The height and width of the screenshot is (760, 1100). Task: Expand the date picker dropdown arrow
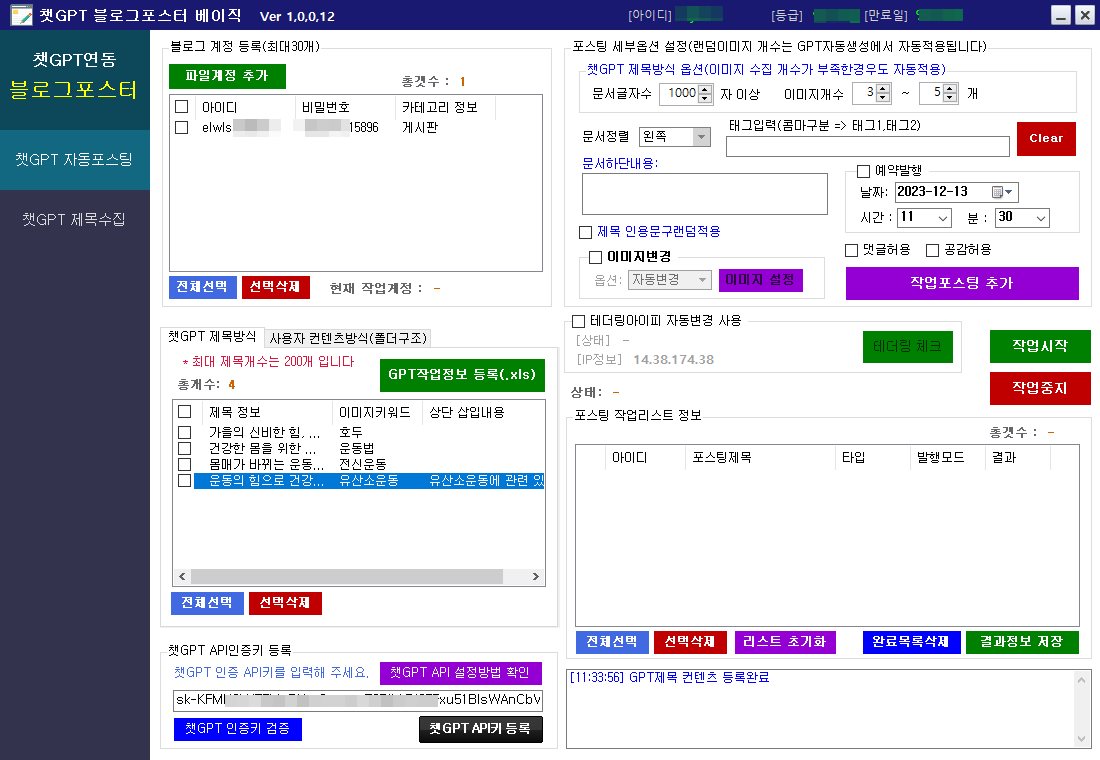pos(1010,192)
